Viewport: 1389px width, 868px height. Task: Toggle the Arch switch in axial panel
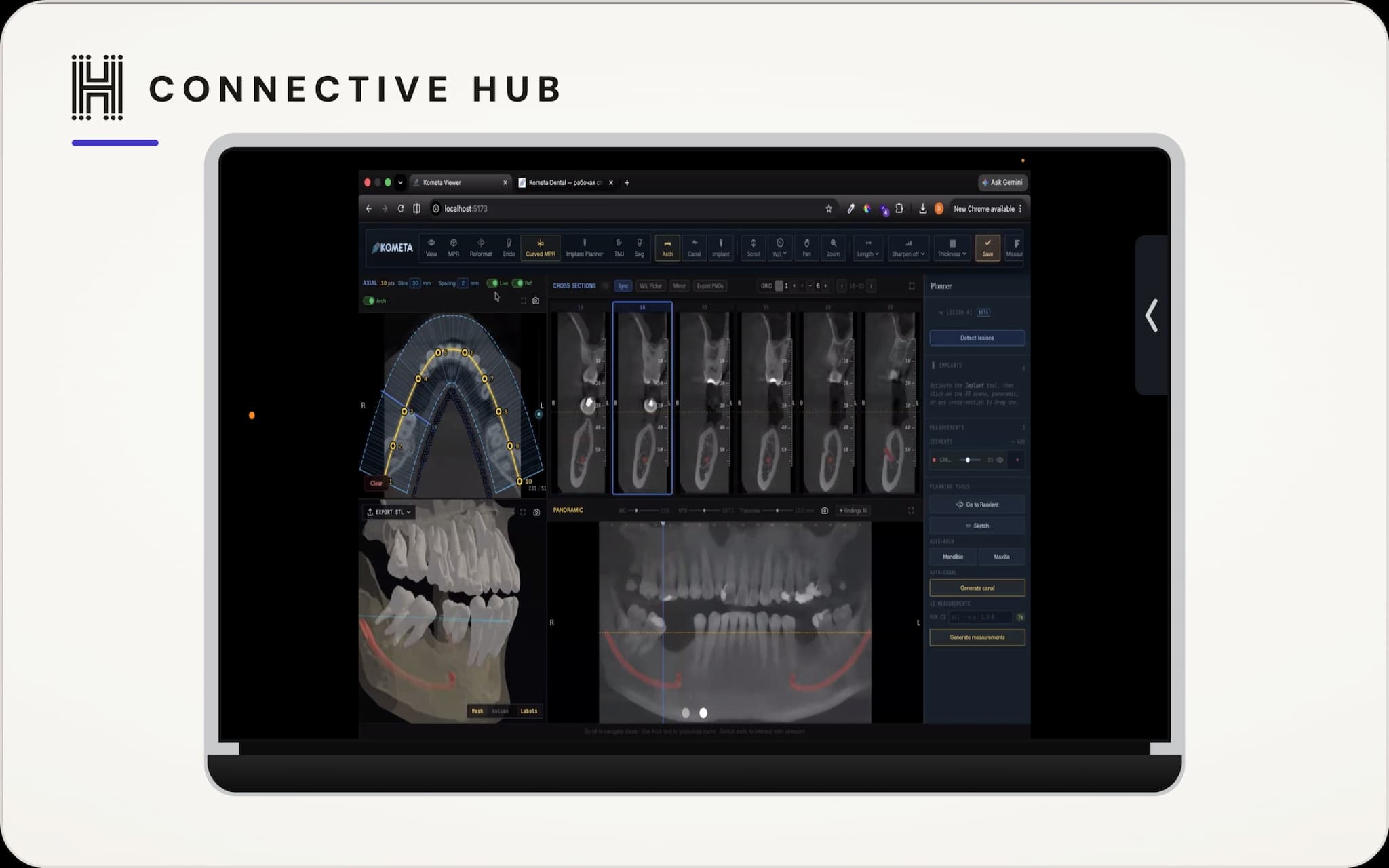[369, 300]
